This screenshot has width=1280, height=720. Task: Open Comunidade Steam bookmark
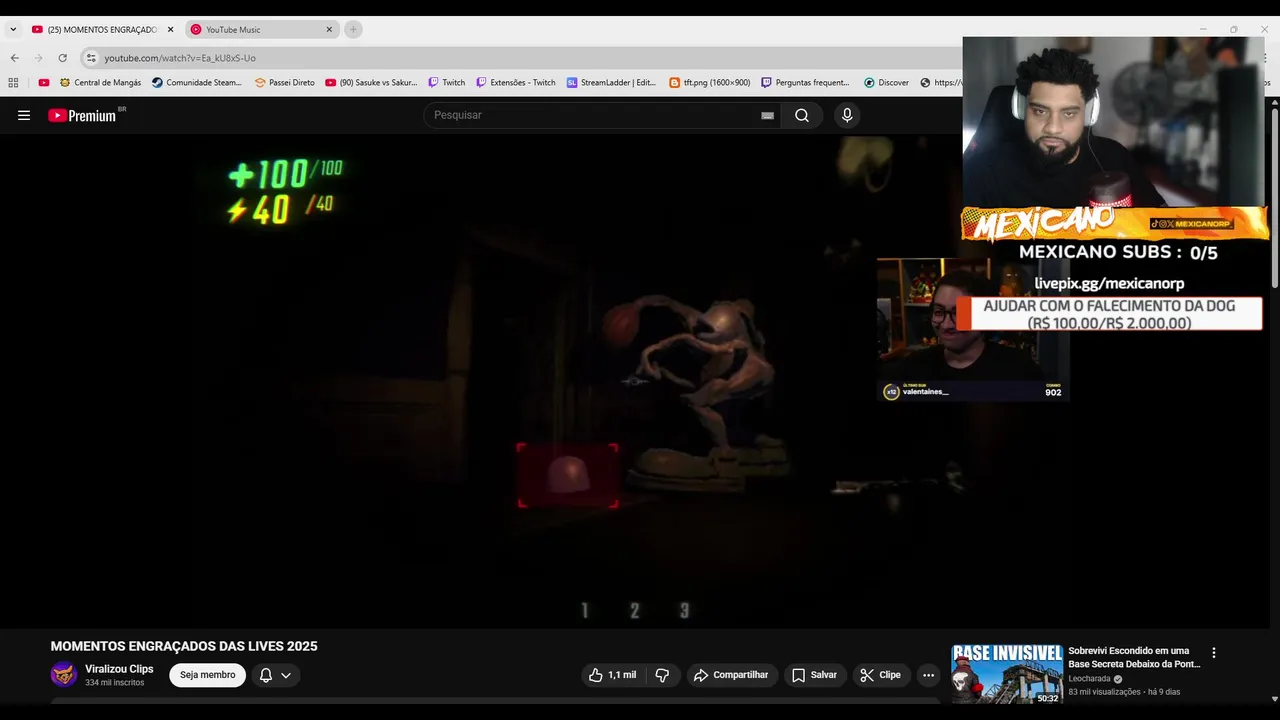197,83
